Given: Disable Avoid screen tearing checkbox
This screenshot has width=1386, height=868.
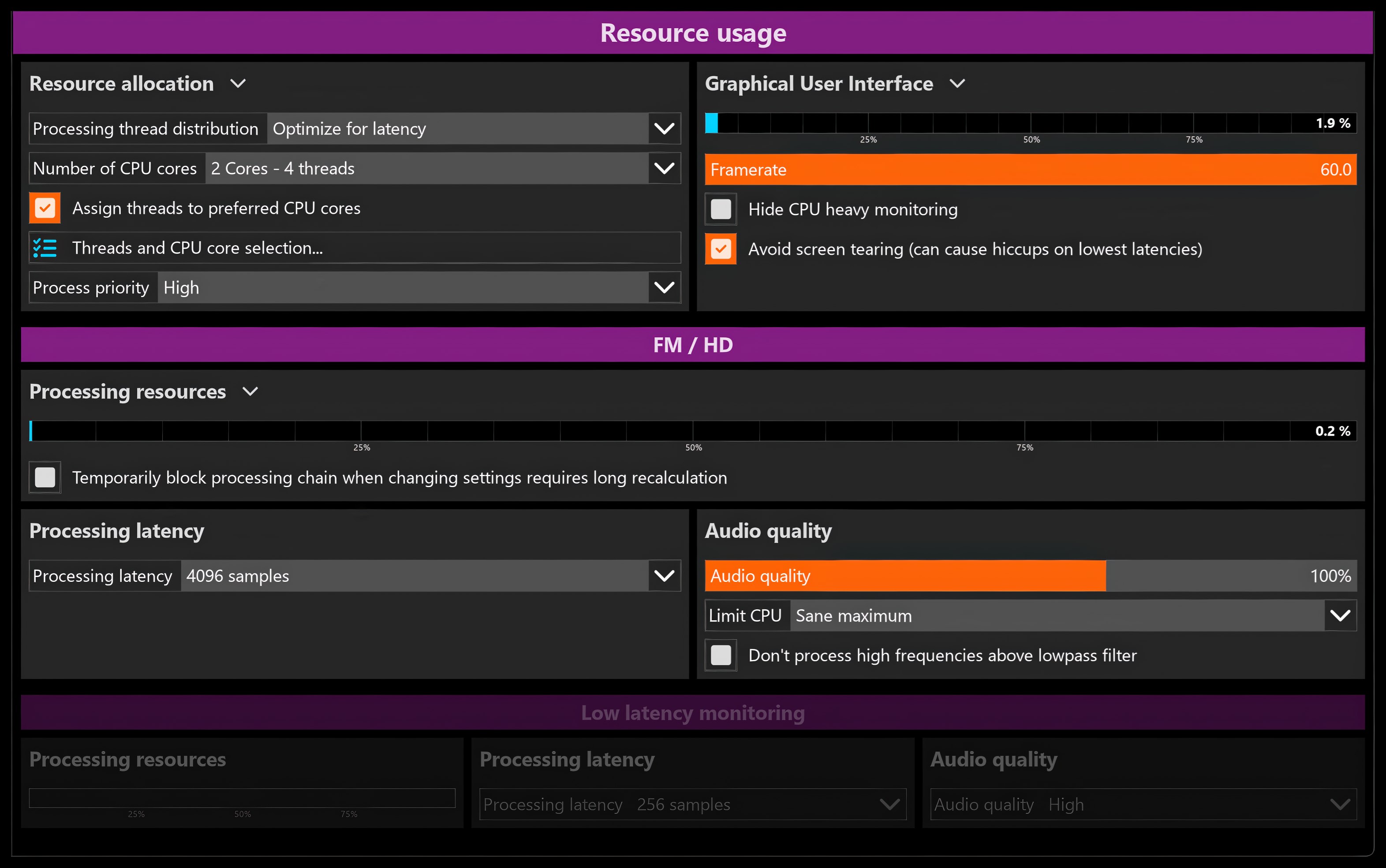Looking at the screenshot, I should (x=721, y=249).
